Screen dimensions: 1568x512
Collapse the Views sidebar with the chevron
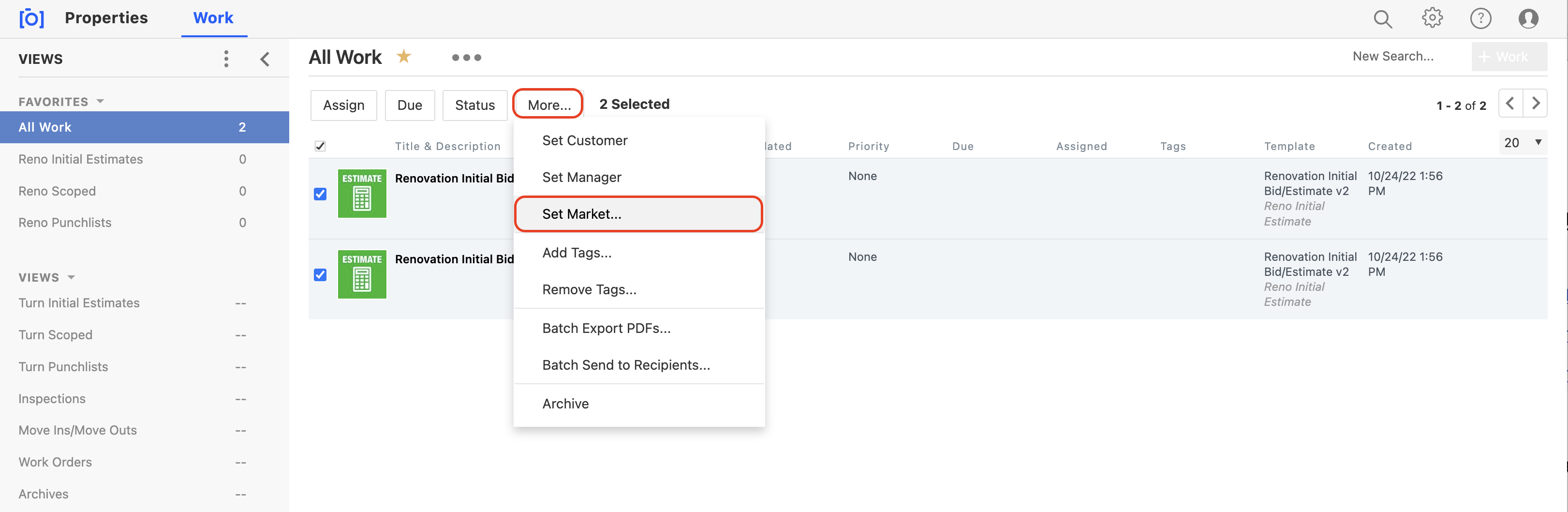coord(265,59)
